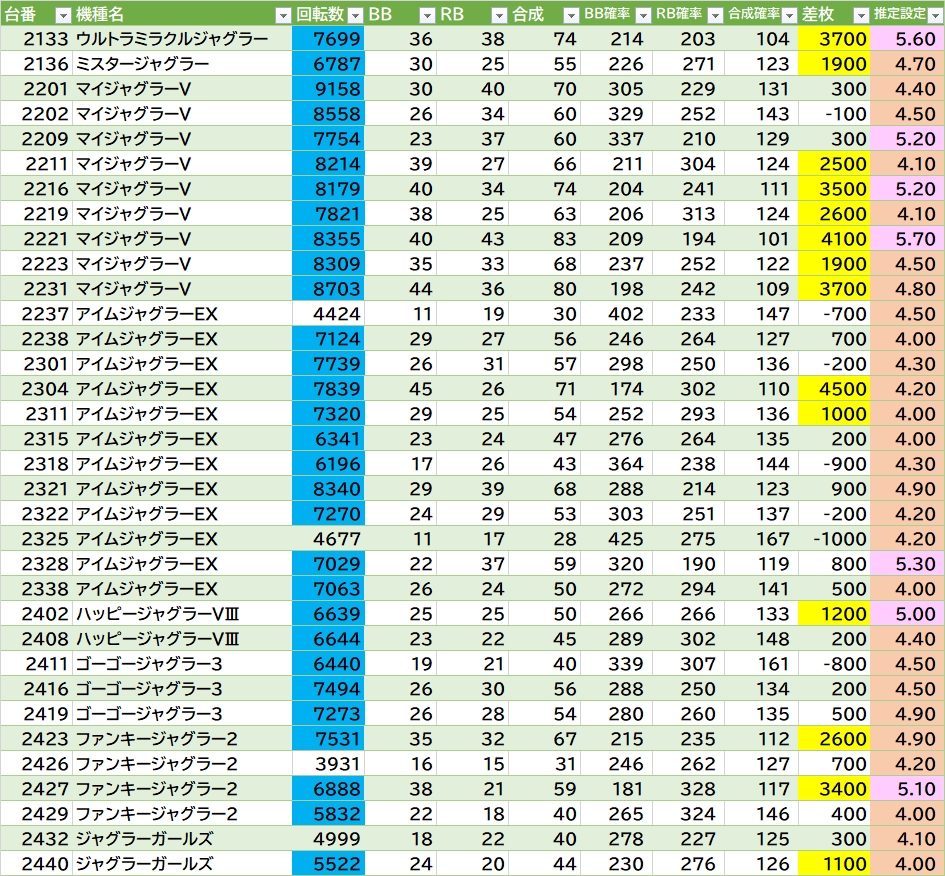Click BB probability cell 174
The width and height of the screenshot is (945, 876).
click(617, 389)
